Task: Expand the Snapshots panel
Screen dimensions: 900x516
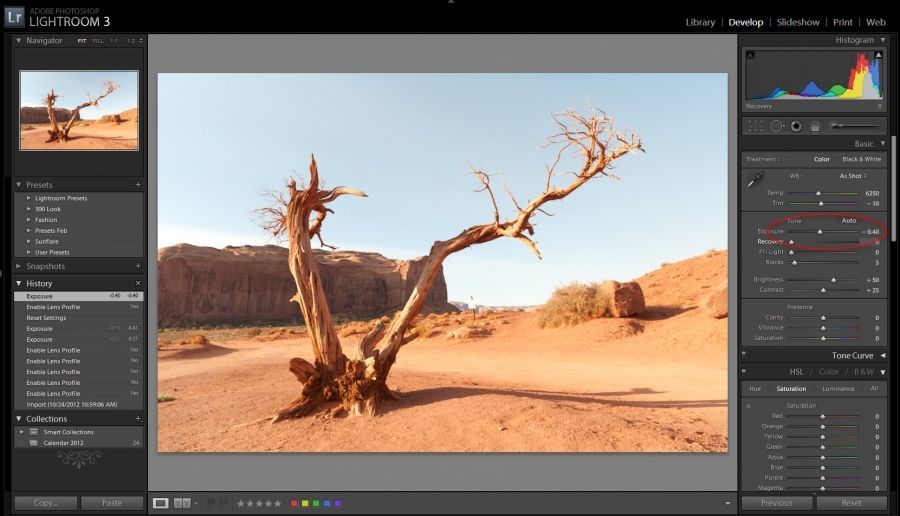Action: click(20, 266)
